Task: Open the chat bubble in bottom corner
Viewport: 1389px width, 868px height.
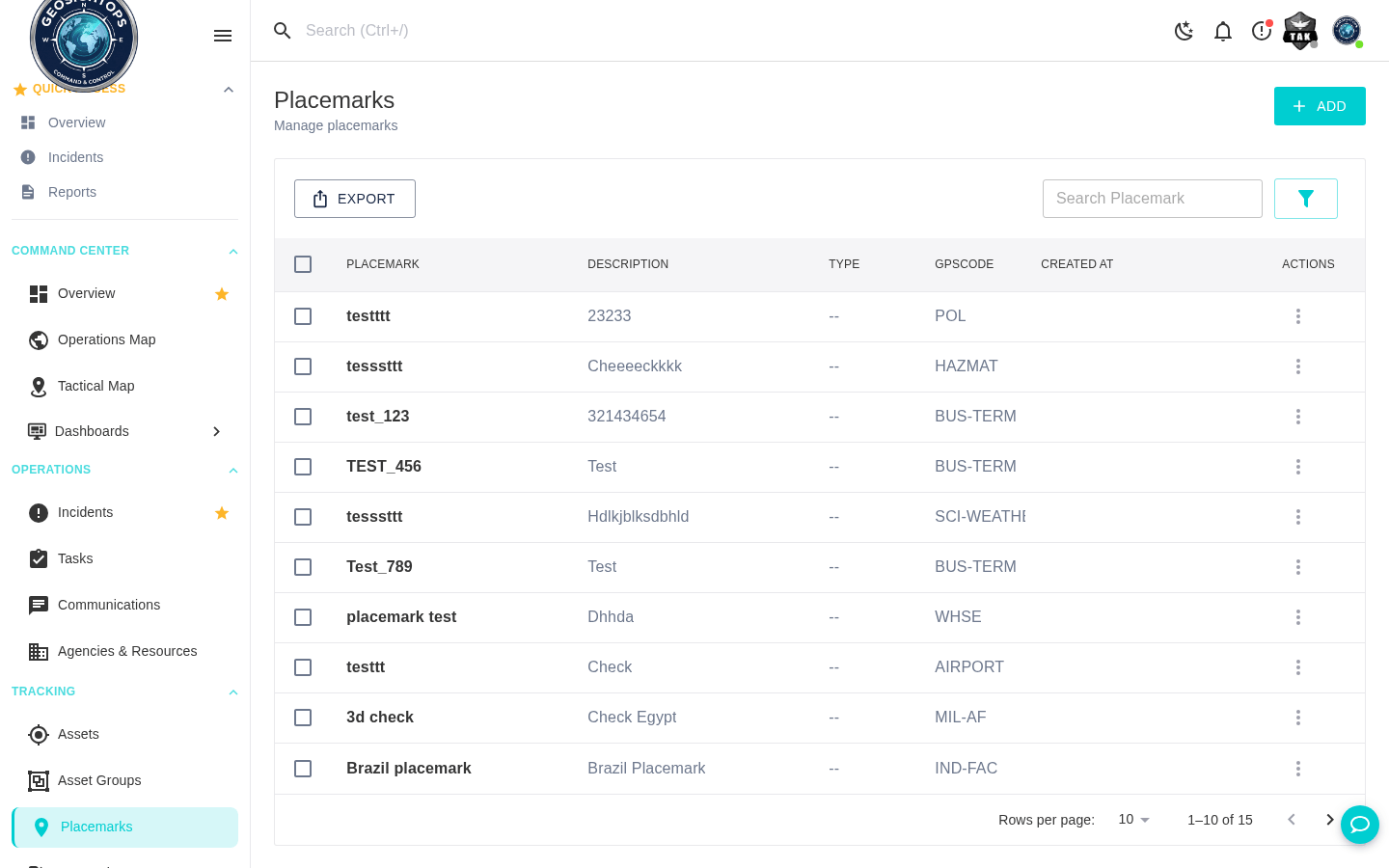Action: tap(1360, 825)
